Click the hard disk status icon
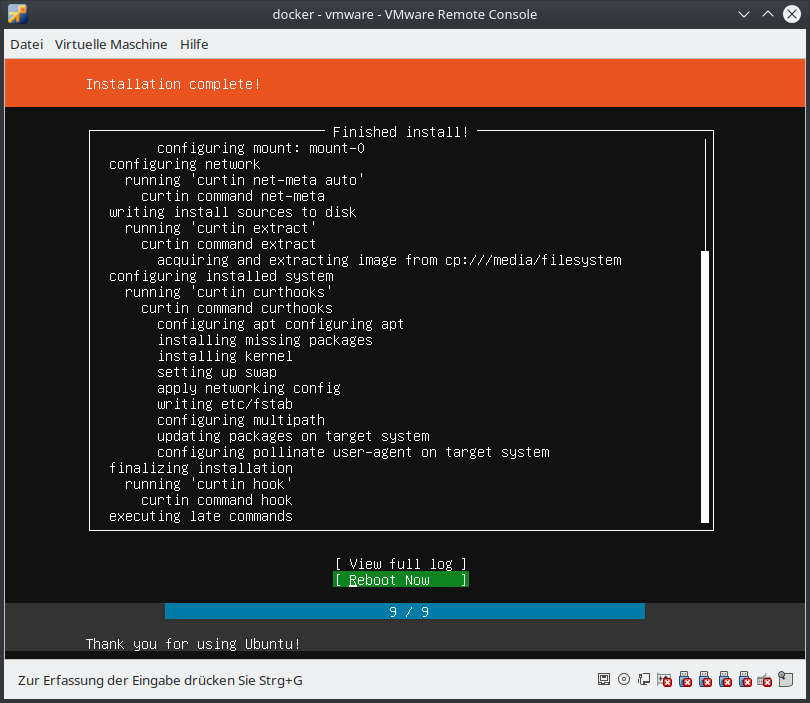Screen dimensions: 810x703 pyautogui.click(x=604, y=680)
